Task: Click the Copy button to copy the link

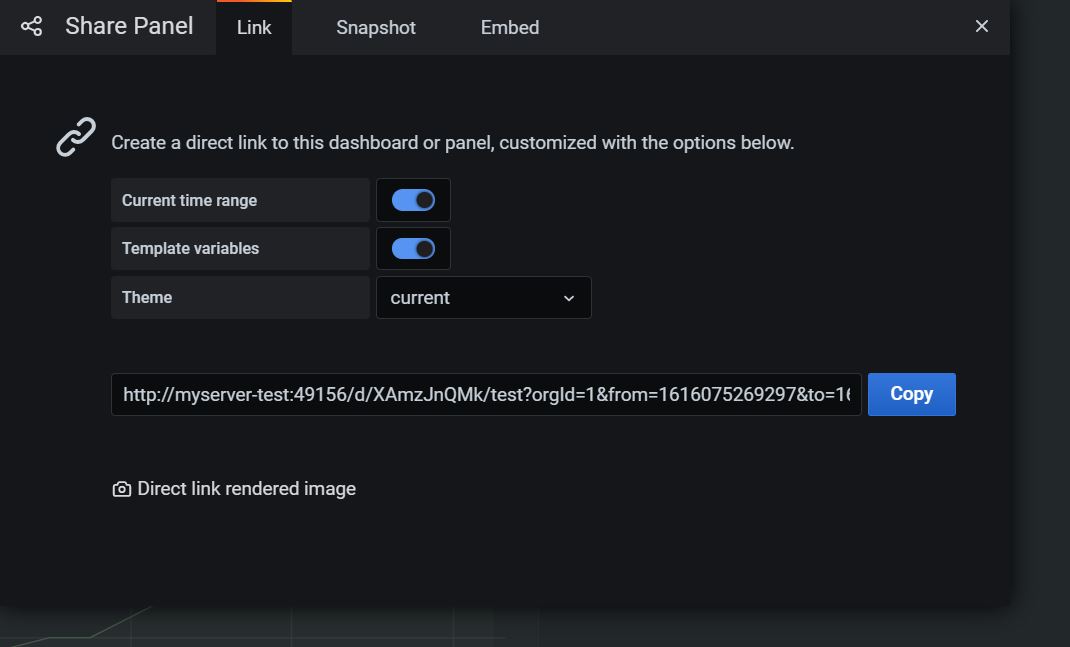Action: (x=911, y=394)
